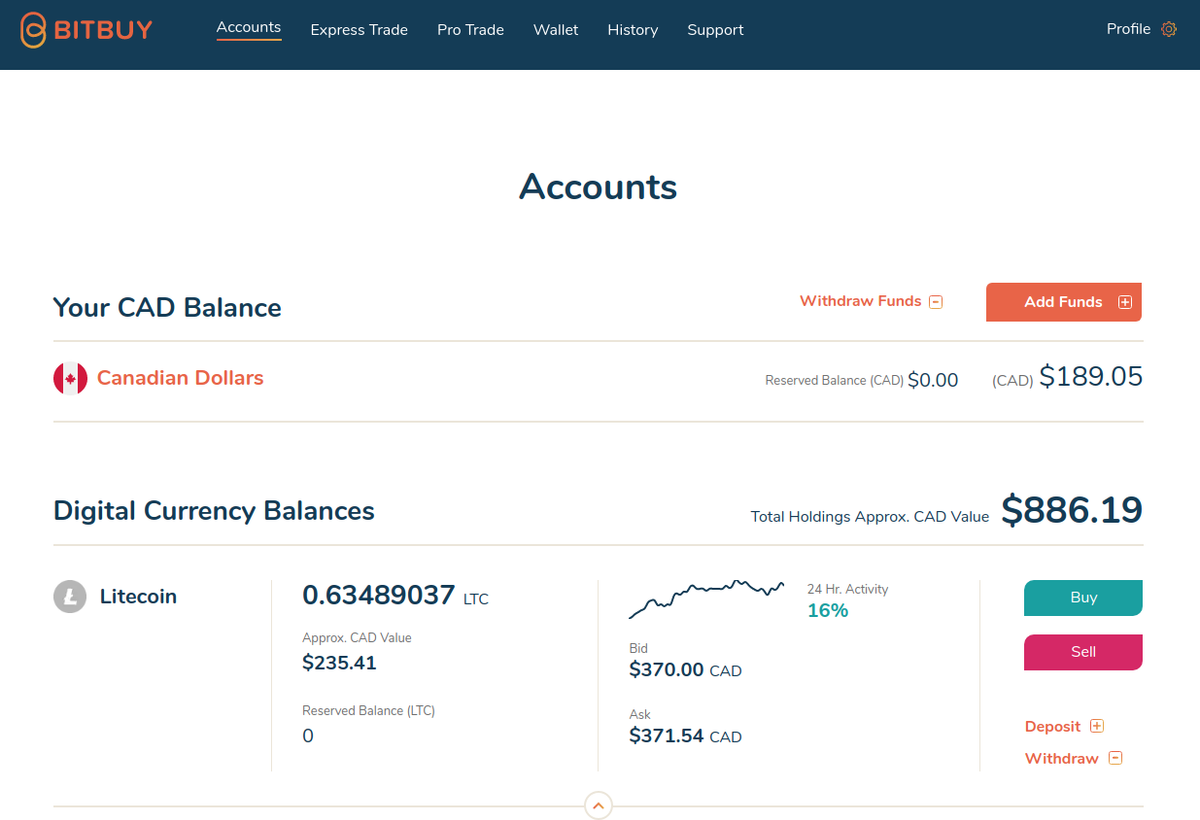This screenshot has height=820, width=1200.
Task: Open the Support page
Action: tap(715, 30)
